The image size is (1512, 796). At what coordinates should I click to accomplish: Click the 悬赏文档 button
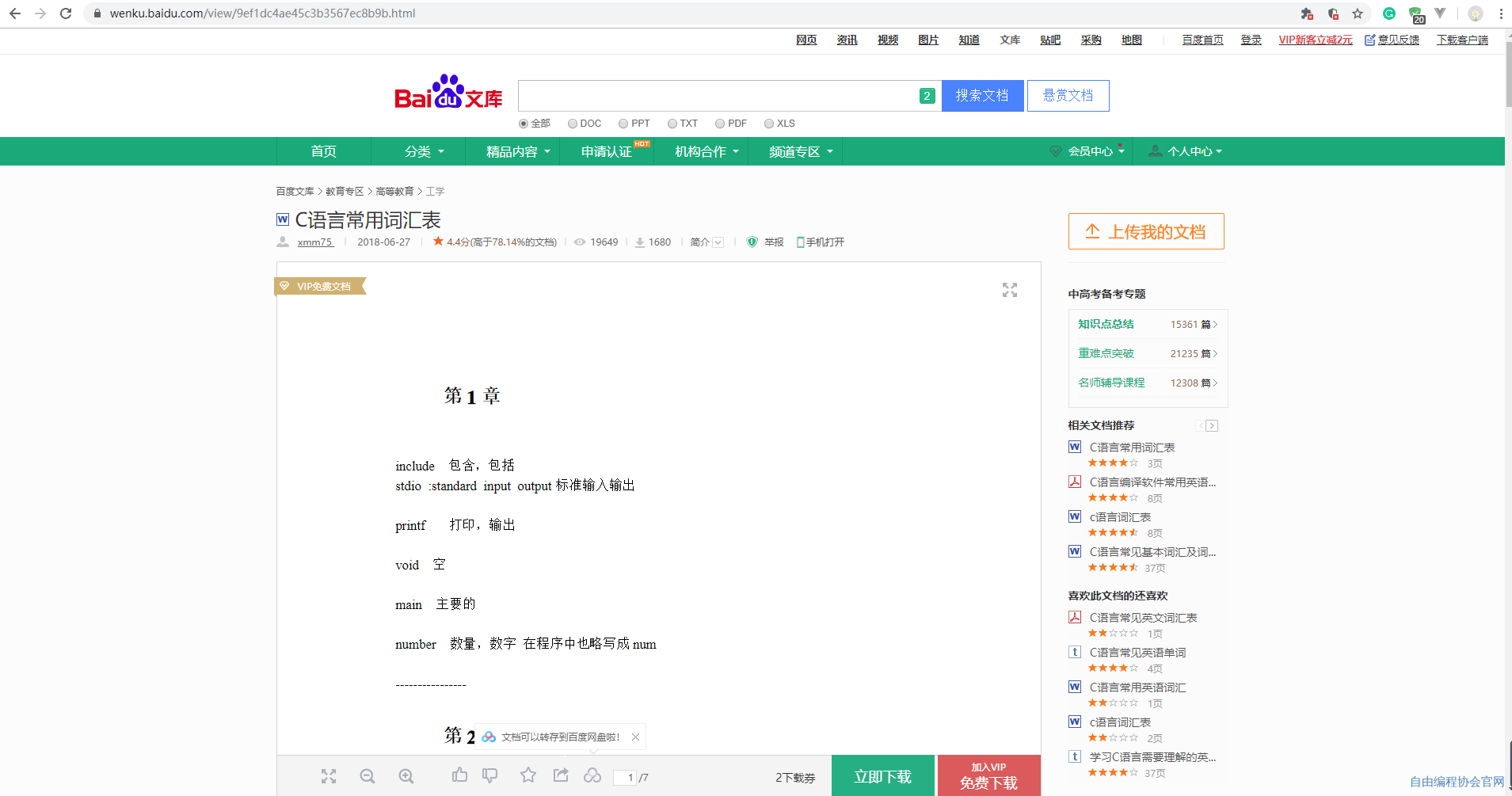(x=1068, y=96)
